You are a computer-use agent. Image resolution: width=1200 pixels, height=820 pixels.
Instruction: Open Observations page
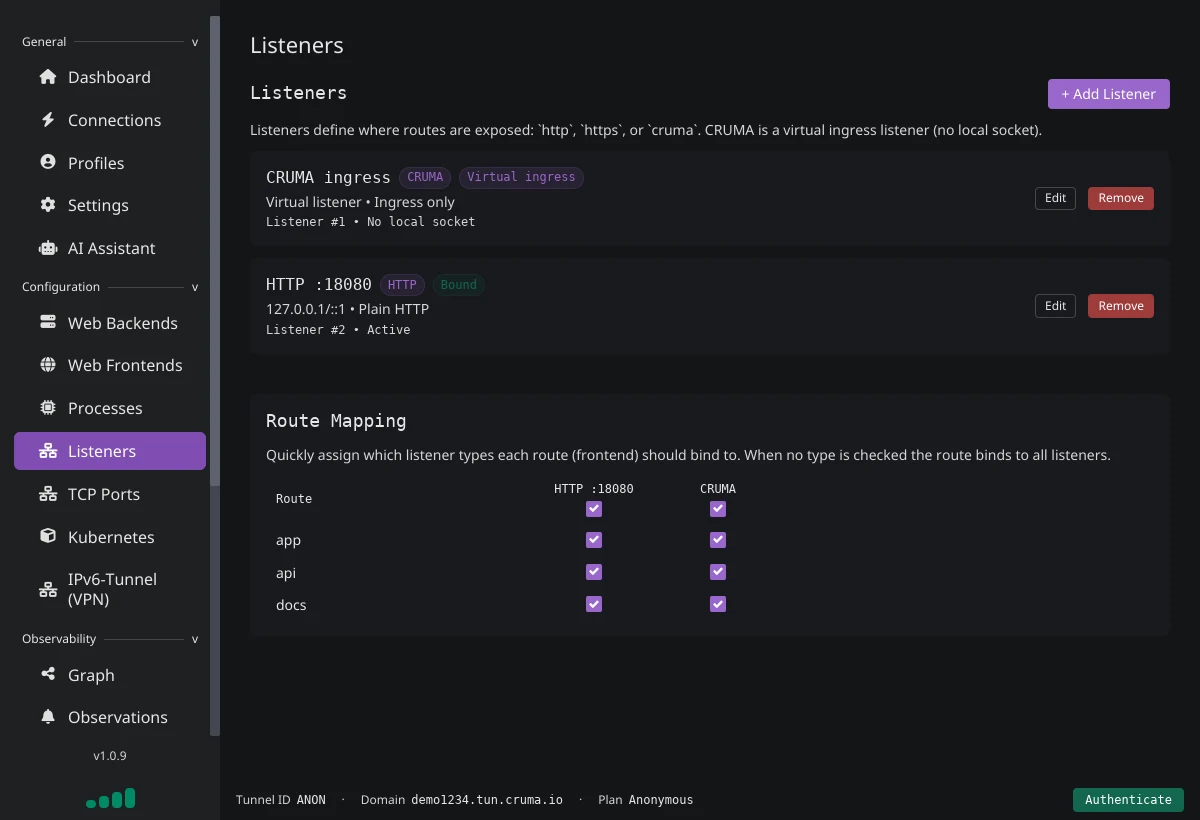[x=110, y=717]
